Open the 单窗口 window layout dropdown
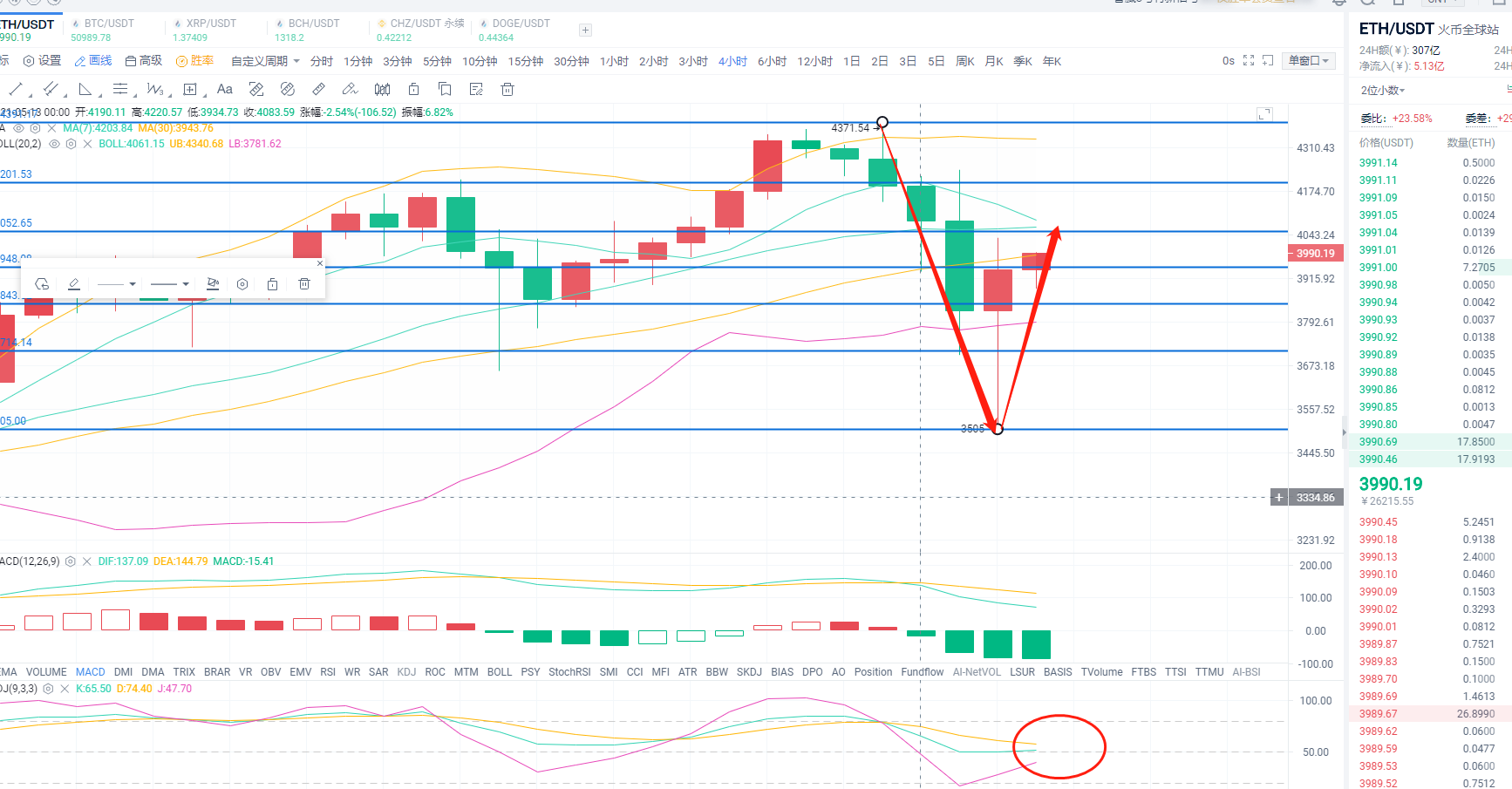 [x=1308, y=60]
